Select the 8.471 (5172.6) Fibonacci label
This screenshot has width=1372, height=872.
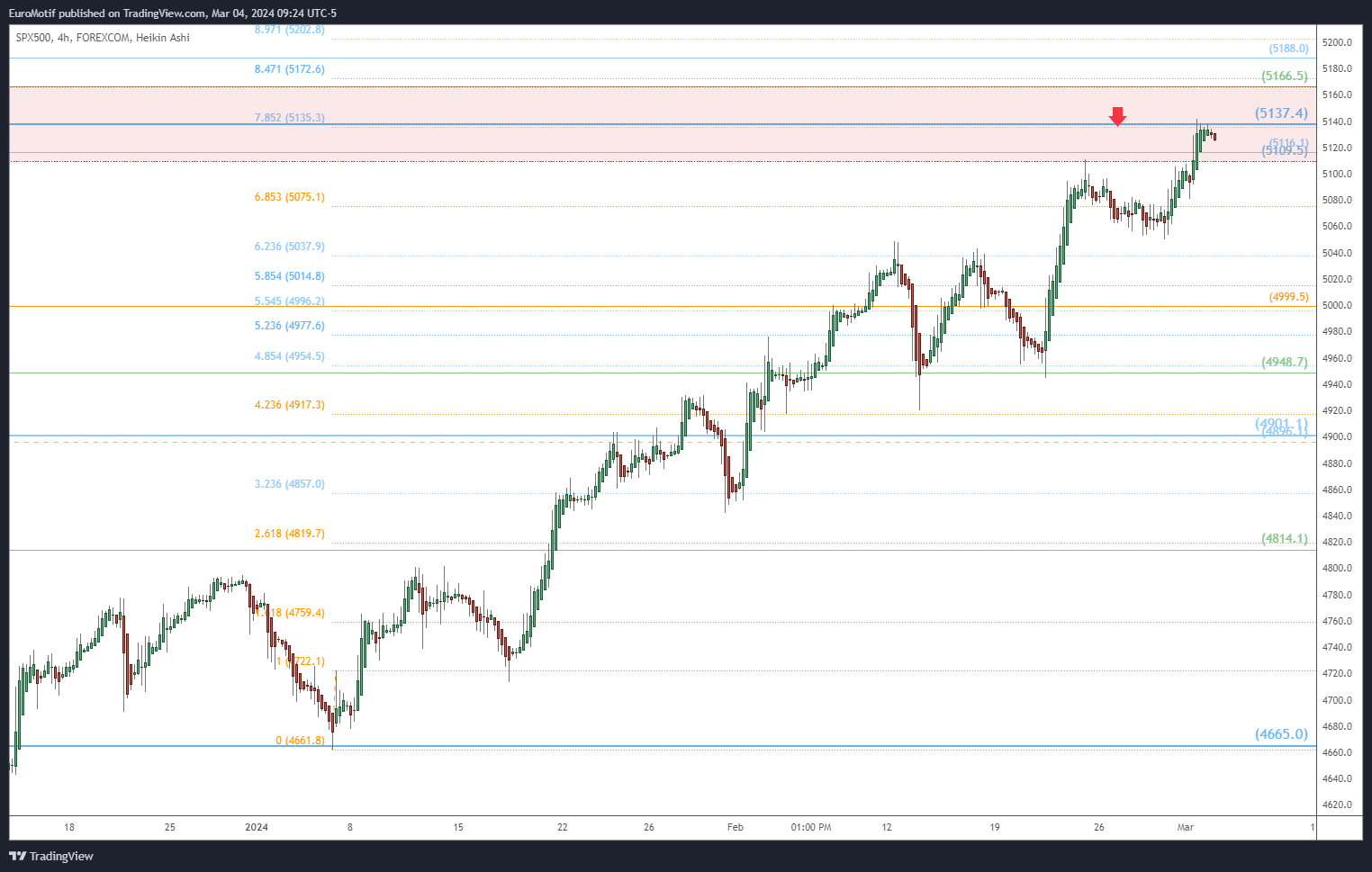pos(289,69)
